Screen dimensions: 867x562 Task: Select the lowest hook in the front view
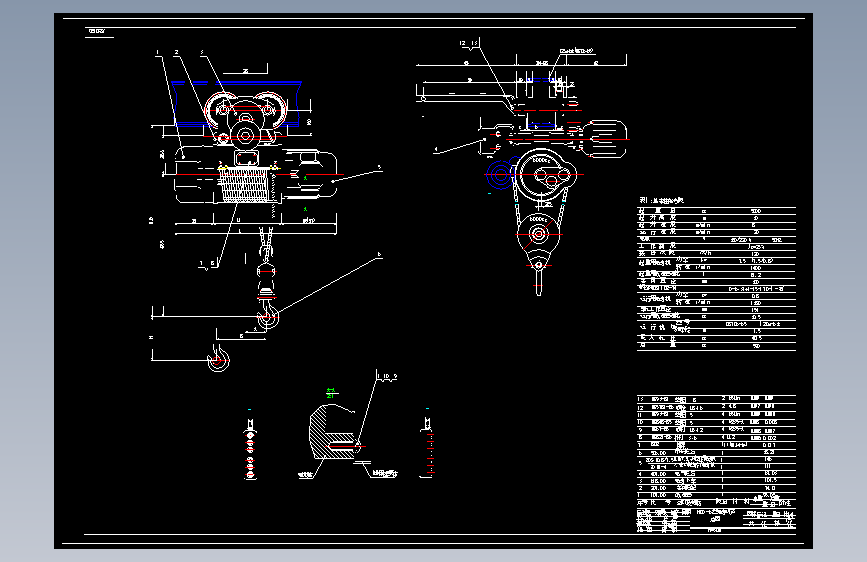218,358
